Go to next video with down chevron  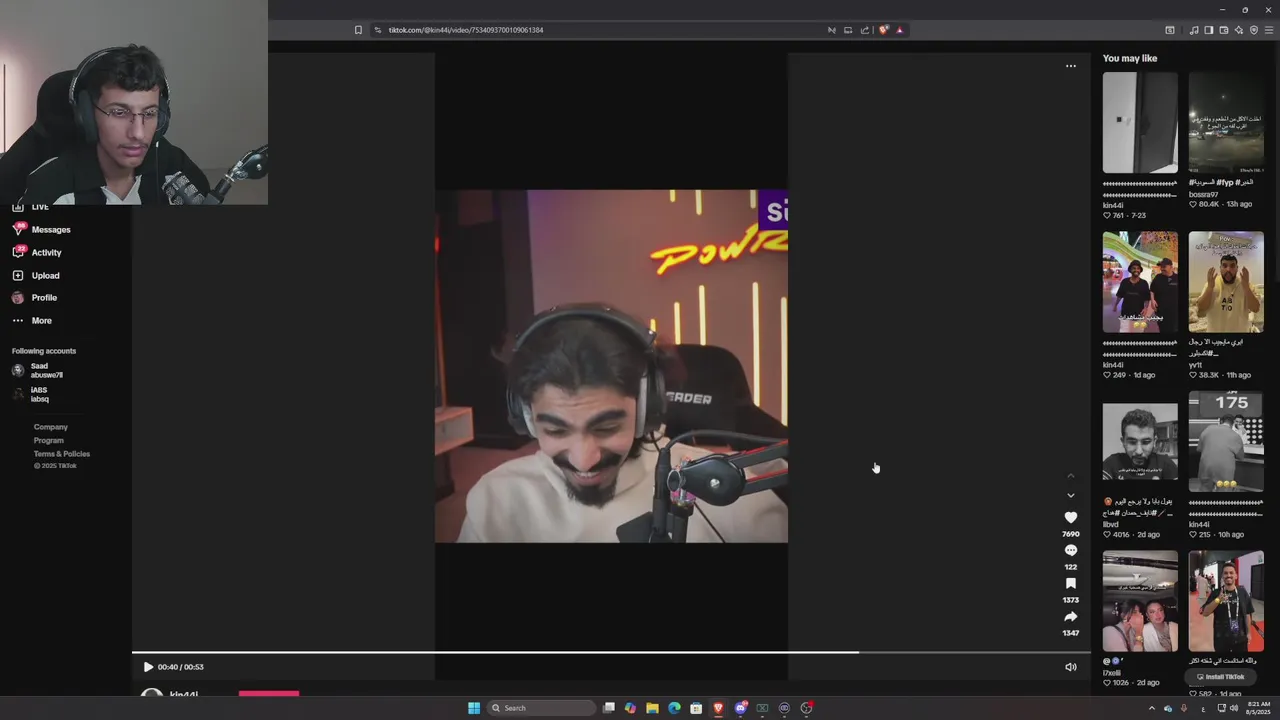coord(1070,495)
